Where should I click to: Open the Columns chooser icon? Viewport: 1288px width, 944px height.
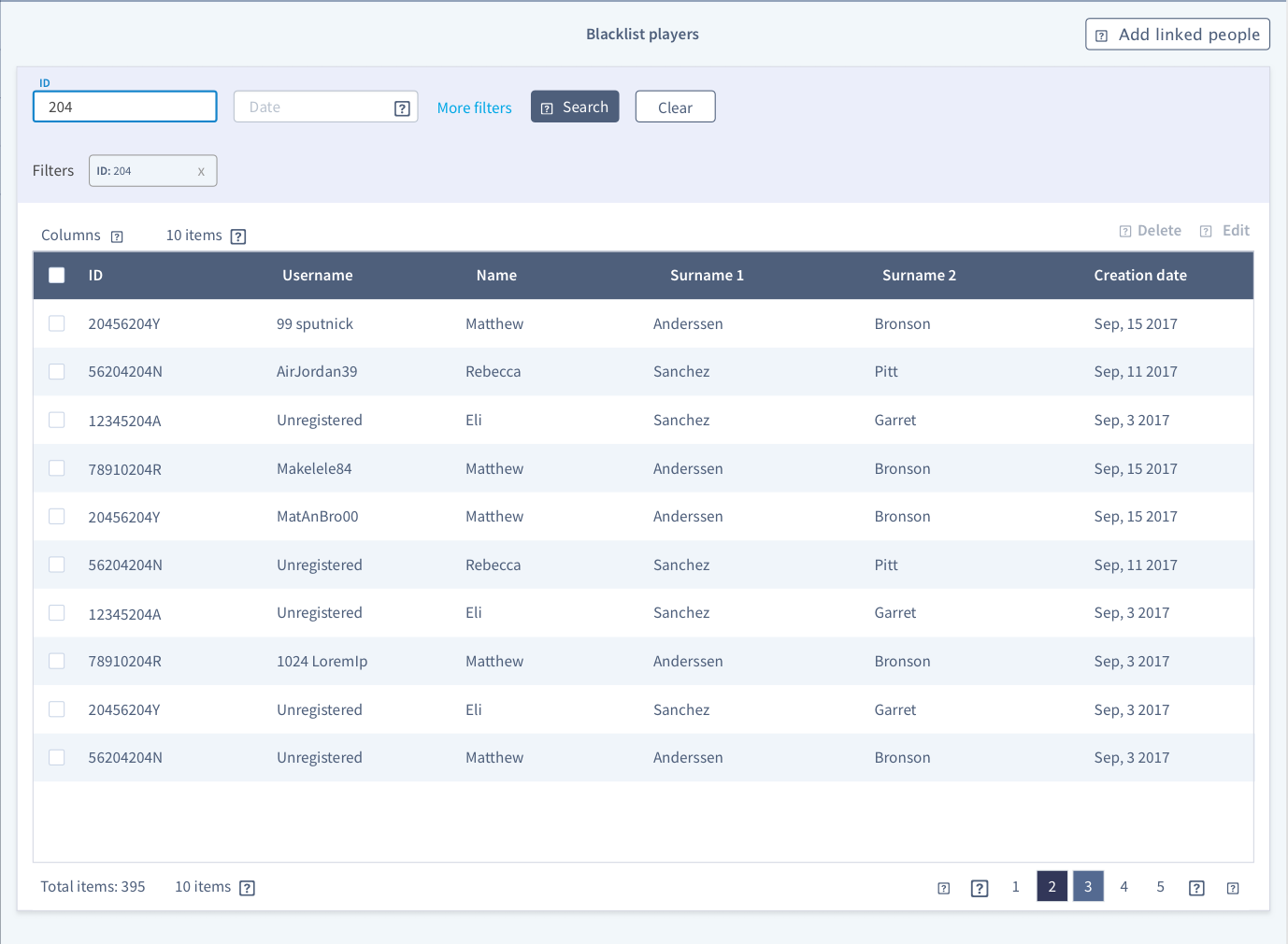pyautogui.click(x=117, y=236)
